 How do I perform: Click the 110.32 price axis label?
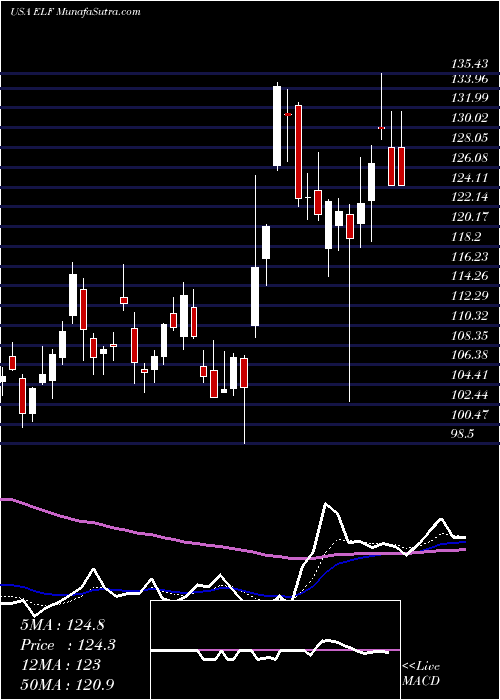click(470, 316)
